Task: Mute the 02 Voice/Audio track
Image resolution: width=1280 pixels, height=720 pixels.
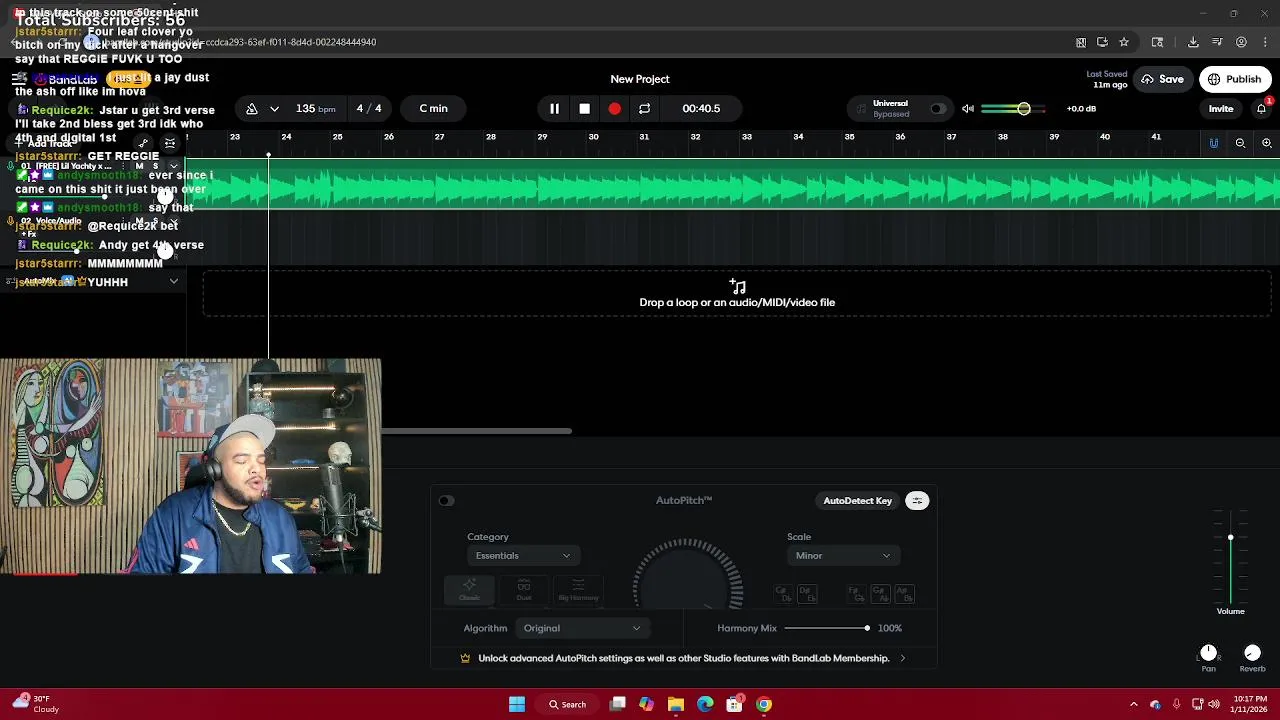Action: (141, 221)
